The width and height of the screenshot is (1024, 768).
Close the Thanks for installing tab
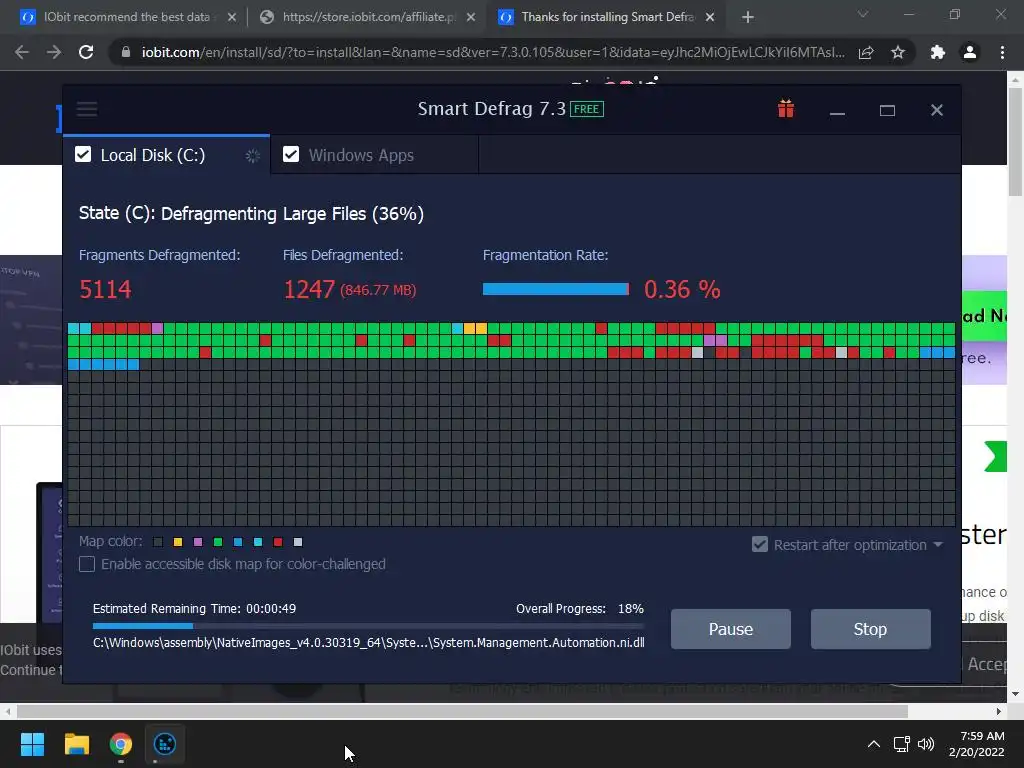point(710,18)
